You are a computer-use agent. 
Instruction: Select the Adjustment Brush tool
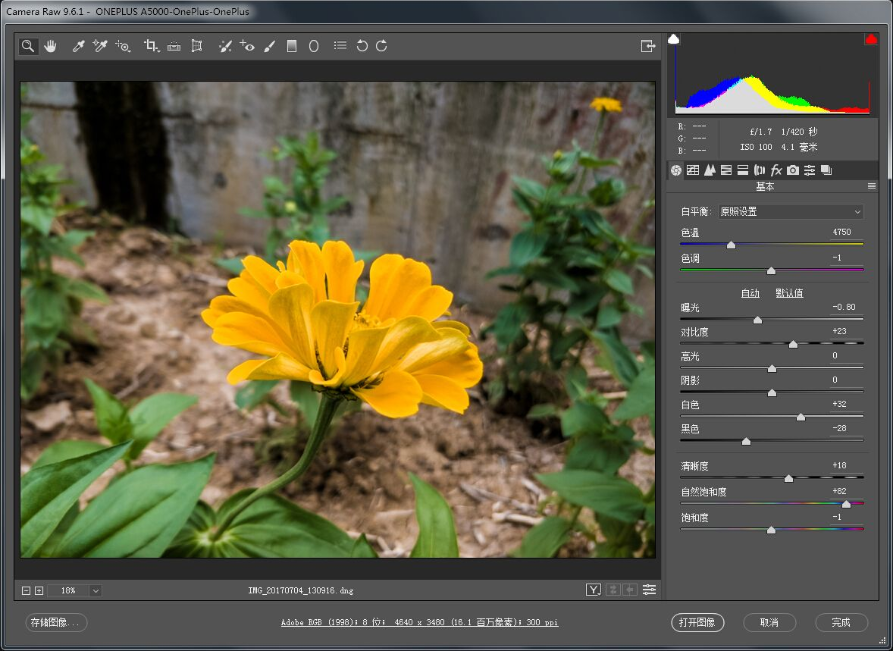tap(269, 46)
